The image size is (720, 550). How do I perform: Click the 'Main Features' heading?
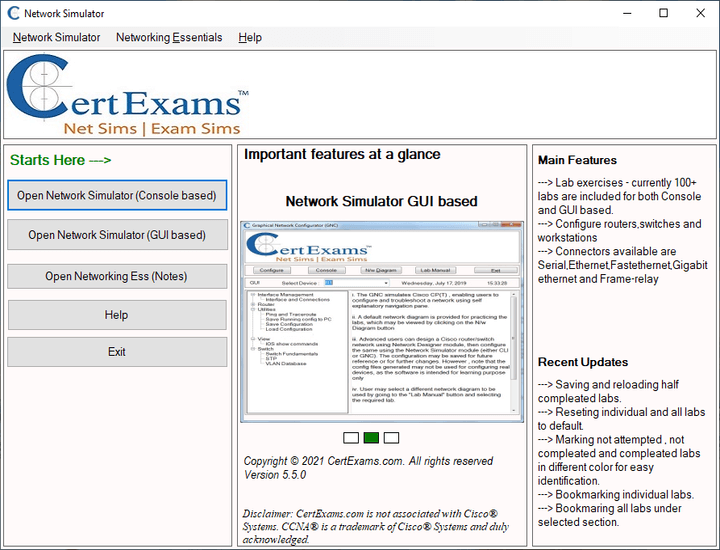(x=577, y=160)
